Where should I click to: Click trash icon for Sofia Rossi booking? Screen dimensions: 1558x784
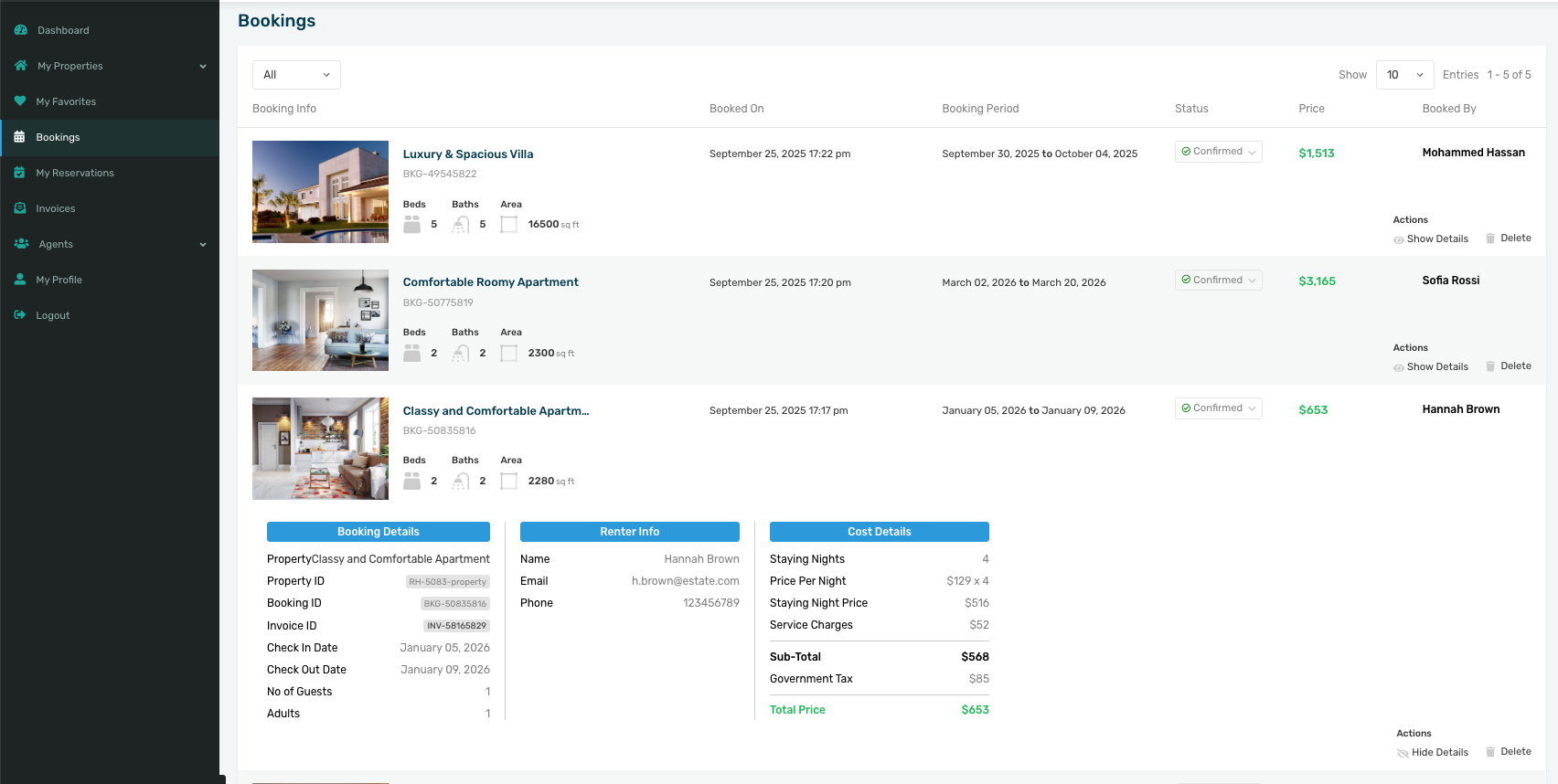pyautogui.click(x=1490, y=366)
